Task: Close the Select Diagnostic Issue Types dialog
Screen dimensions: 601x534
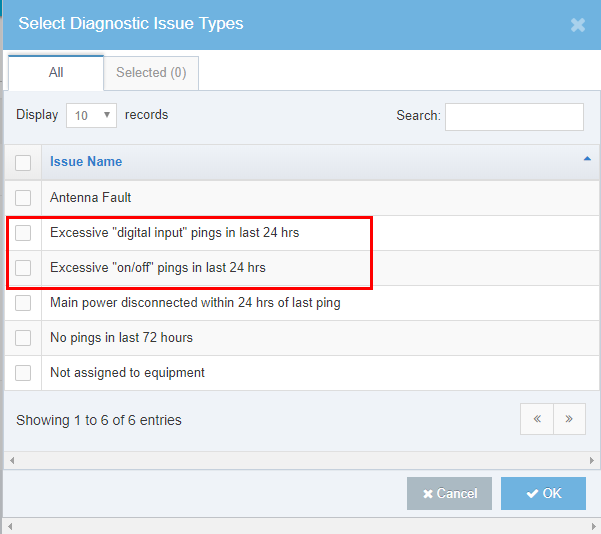Action: [577, 25]
